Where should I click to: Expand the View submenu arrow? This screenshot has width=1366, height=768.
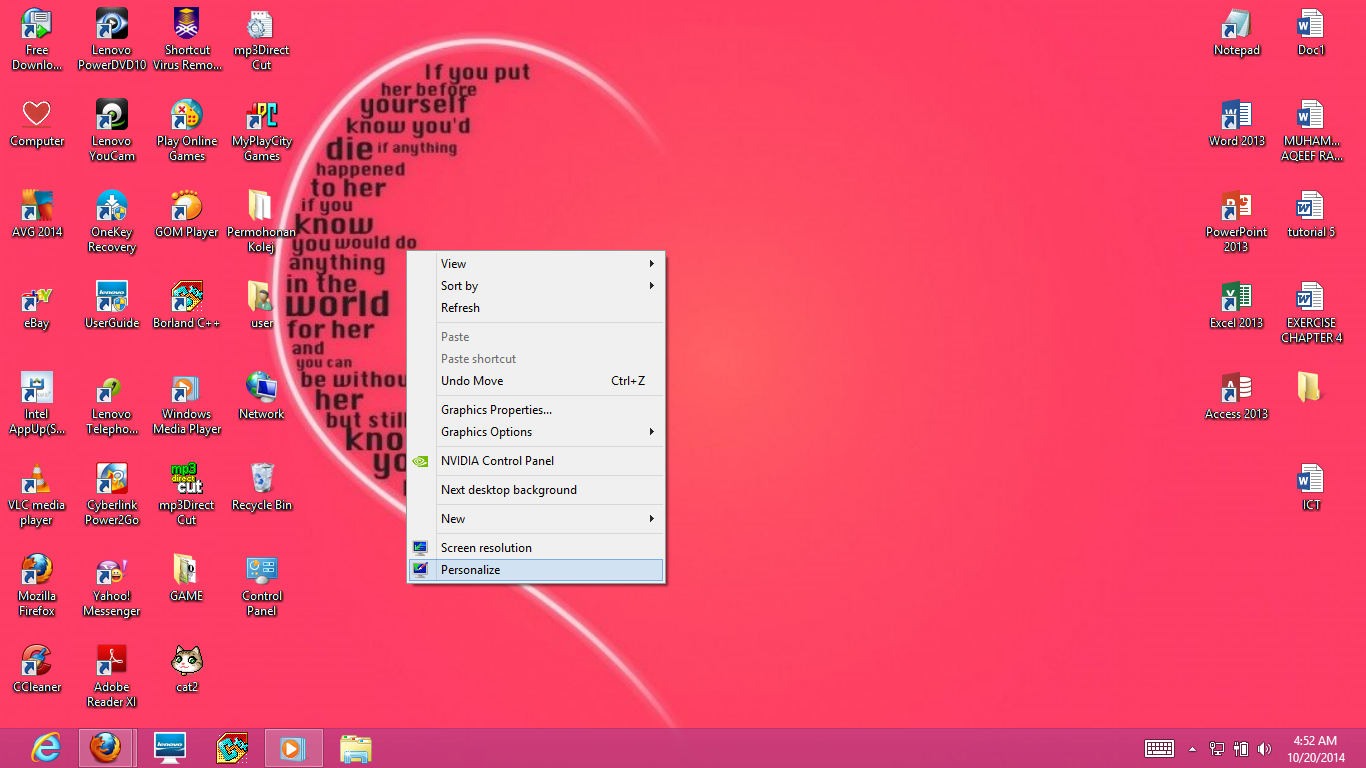(651, 264)
